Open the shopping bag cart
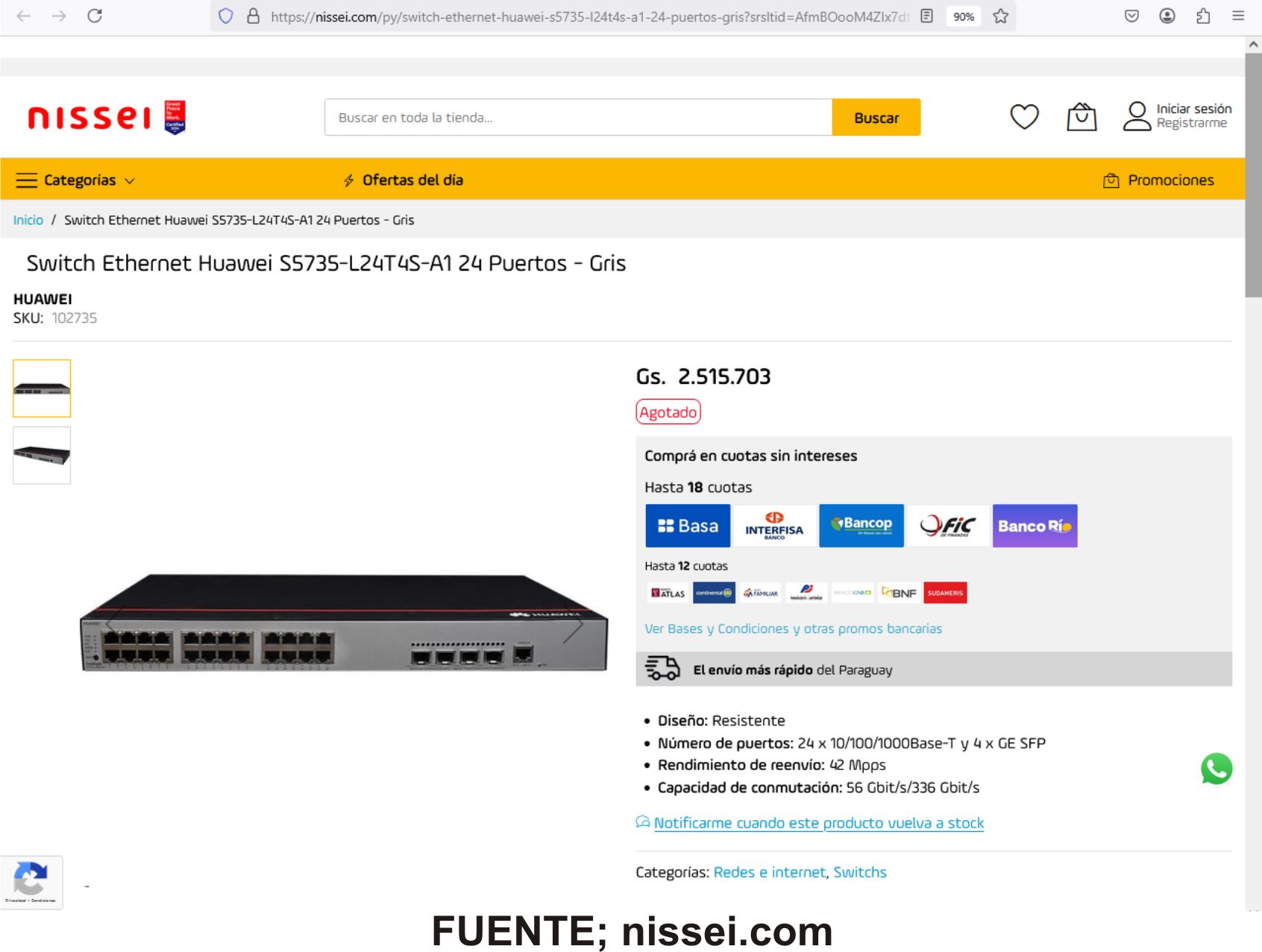Viewport: 1262px width, 952px height. point(1082,117)
